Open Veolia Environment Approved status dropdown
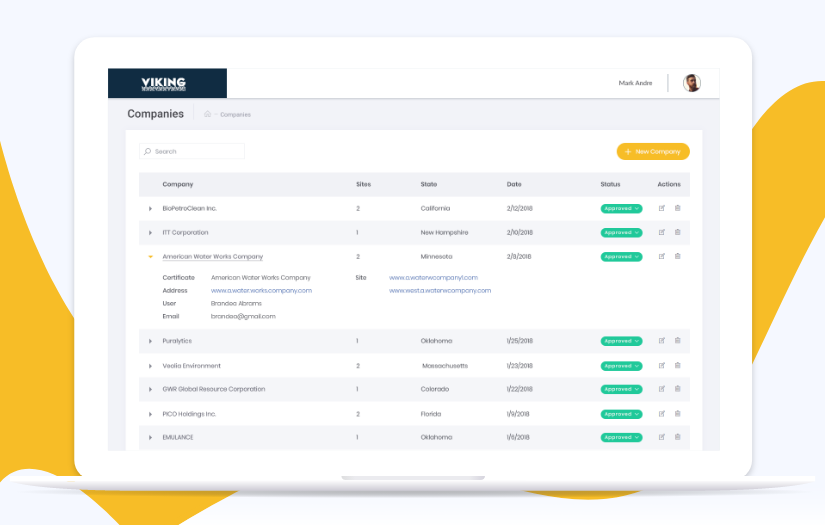 (x=621, y=366)
